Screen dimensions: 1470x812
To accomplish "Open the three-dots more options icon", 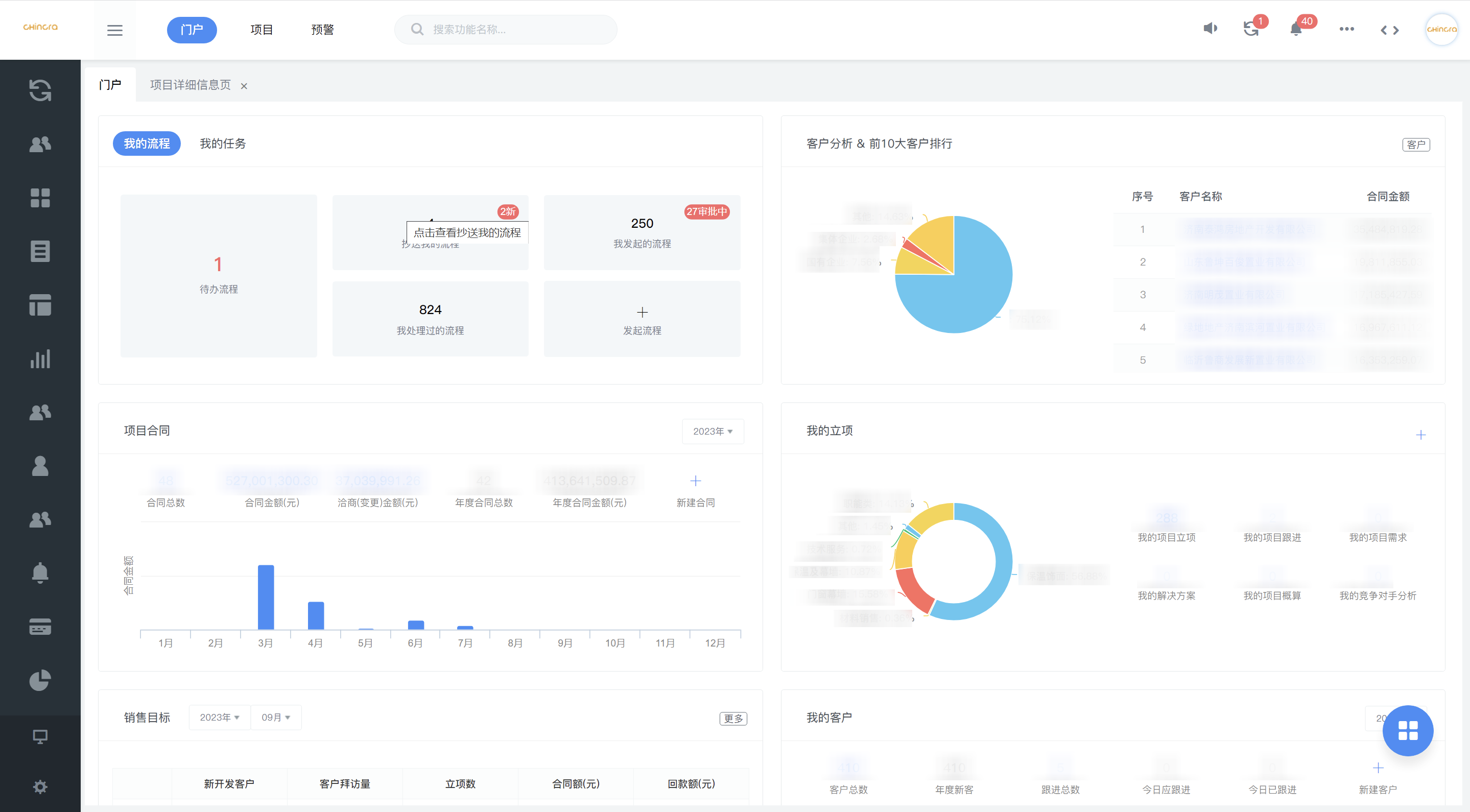I will tap(1346, 29).
